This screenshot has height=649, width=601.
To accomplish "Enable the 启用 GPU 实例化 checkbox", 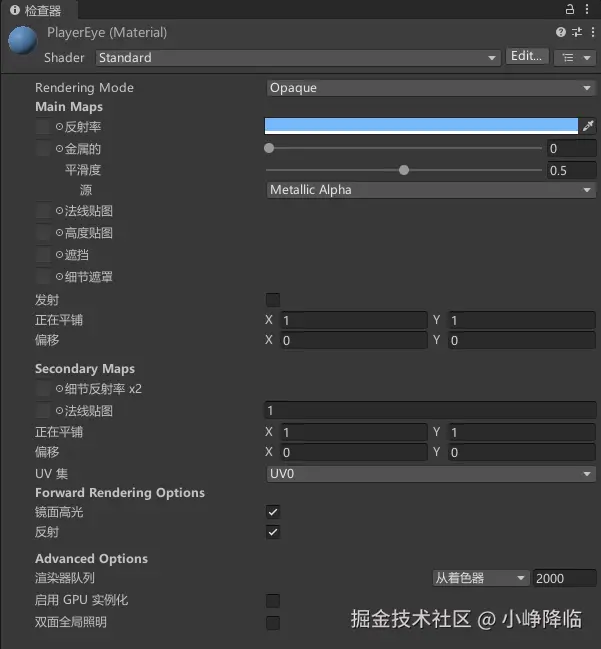I will point(273,601).
